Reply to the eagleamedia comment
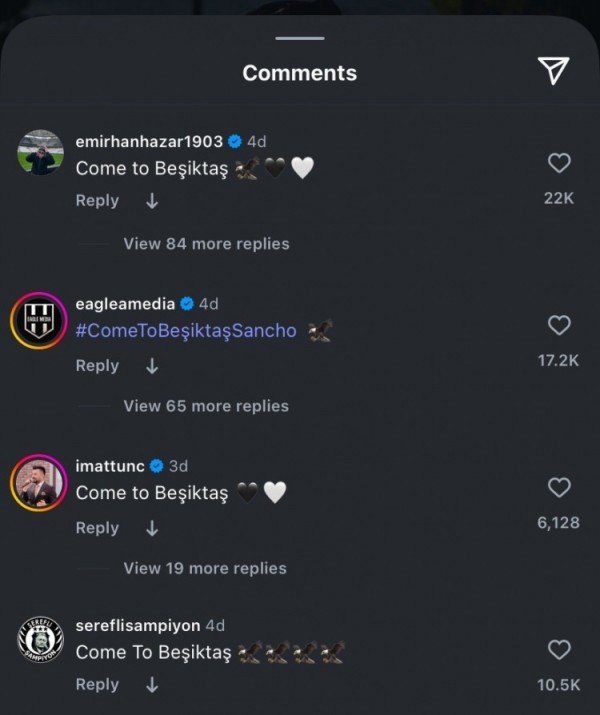The width and height of the screenshot is (600, 715). (x=97, y=366)
